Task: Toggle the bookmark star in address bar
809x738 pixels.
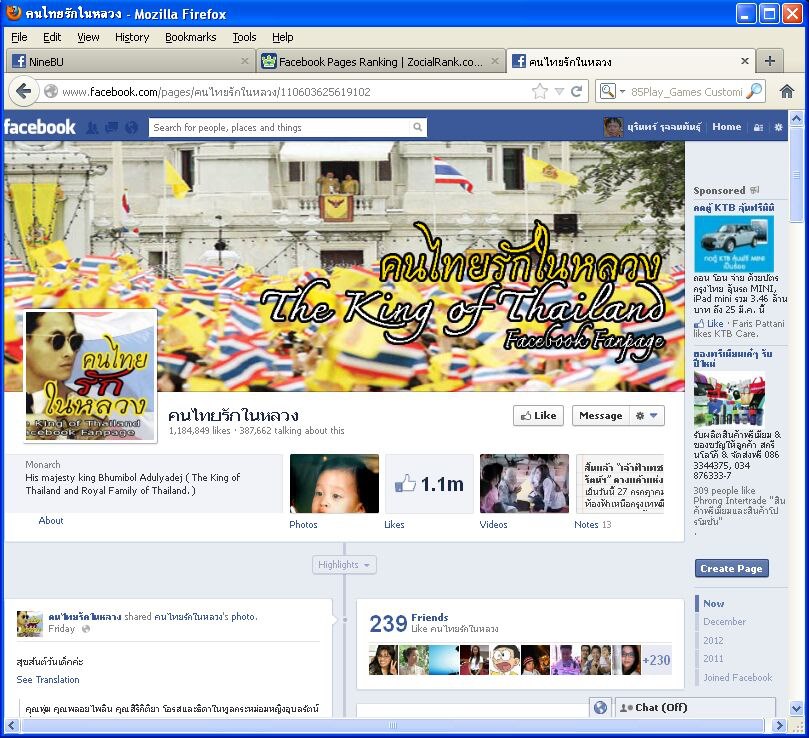Action: click(x=540, y=91)
